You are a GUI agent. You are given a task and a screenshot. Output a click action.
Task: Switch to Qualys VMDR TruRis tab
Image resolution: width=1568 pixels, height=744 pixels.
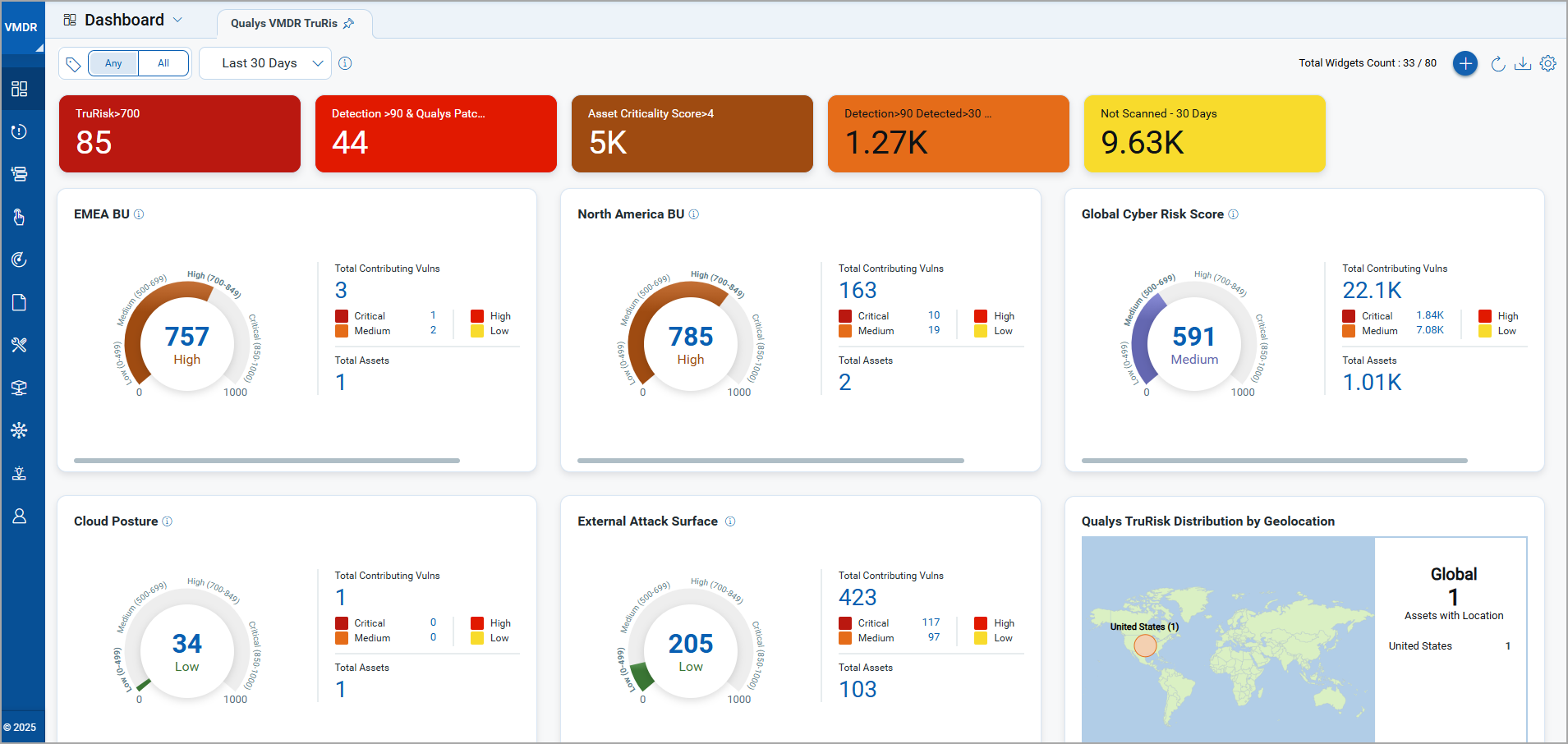[x=283, y=23]
